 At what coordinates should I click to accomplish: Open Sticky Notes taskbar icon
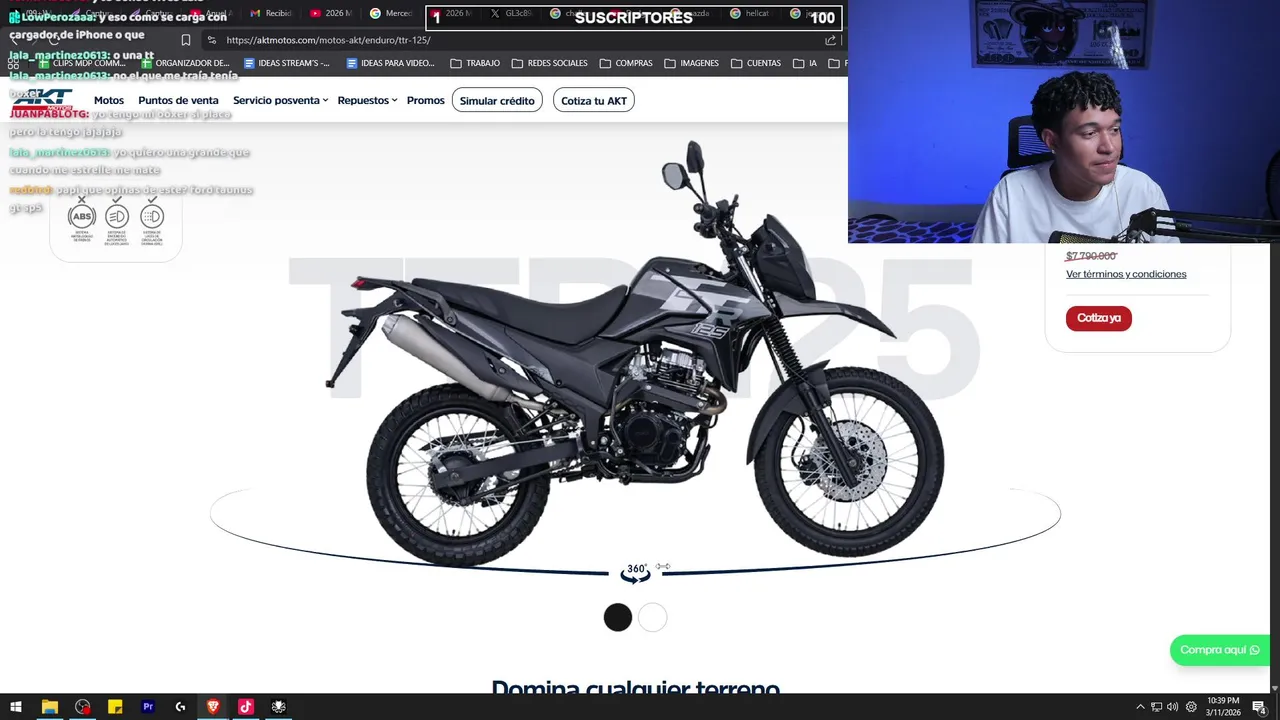click(115, 706)
